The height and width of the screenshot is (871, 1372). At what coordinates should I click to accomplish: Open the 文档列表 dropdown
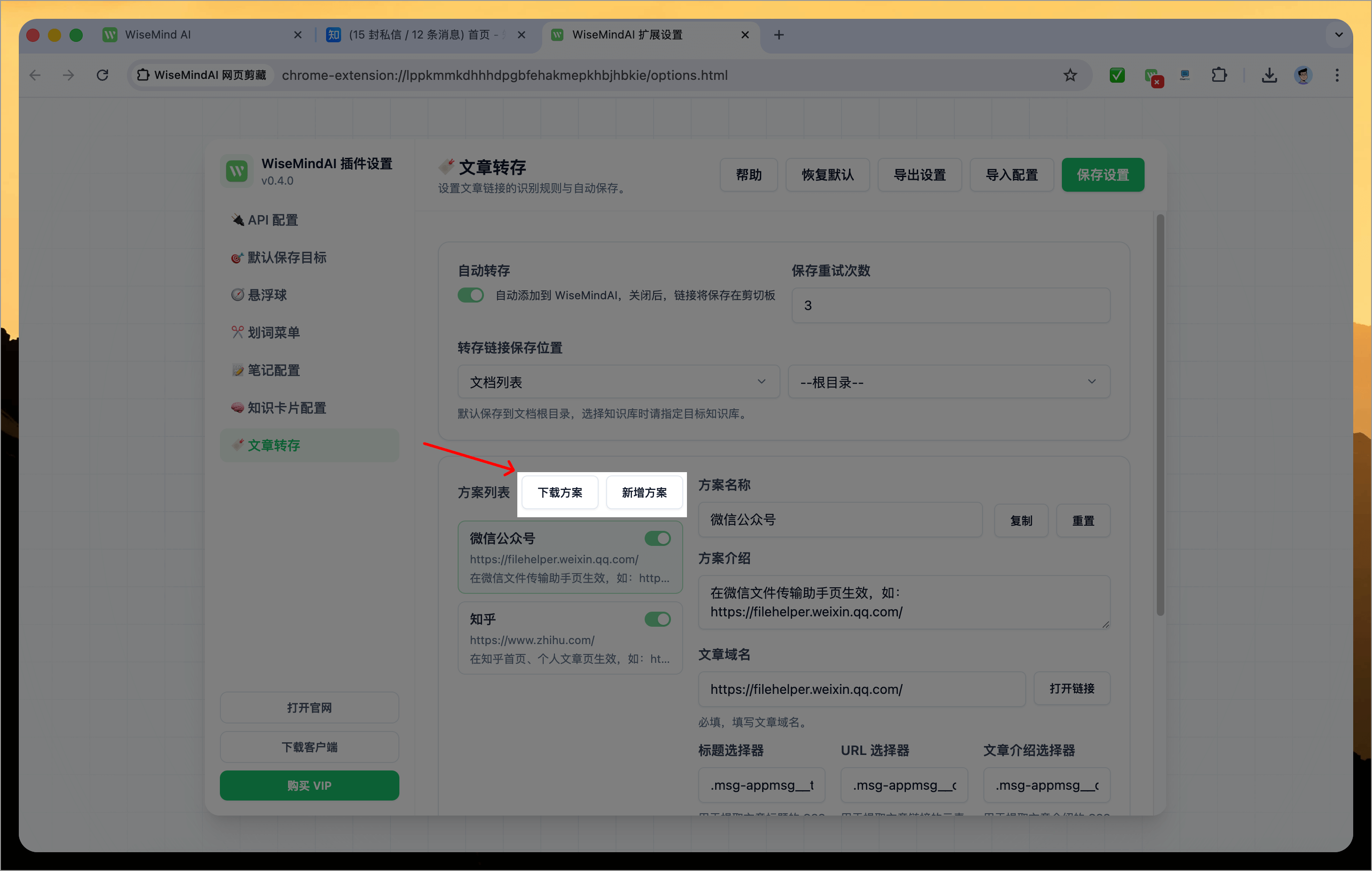[618, 381]
